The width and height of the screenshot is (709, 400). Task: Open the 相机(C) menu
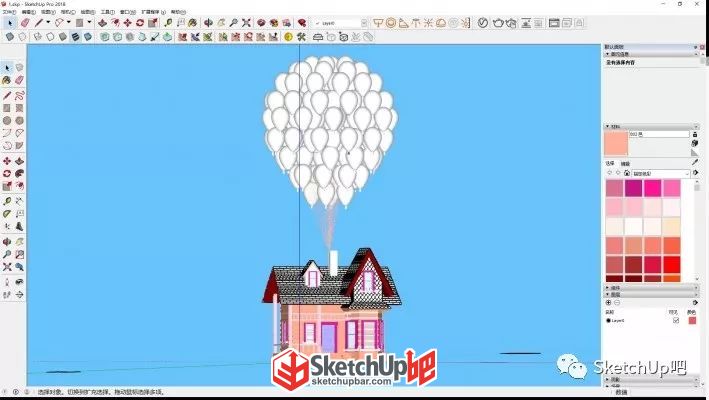[68, 12]
